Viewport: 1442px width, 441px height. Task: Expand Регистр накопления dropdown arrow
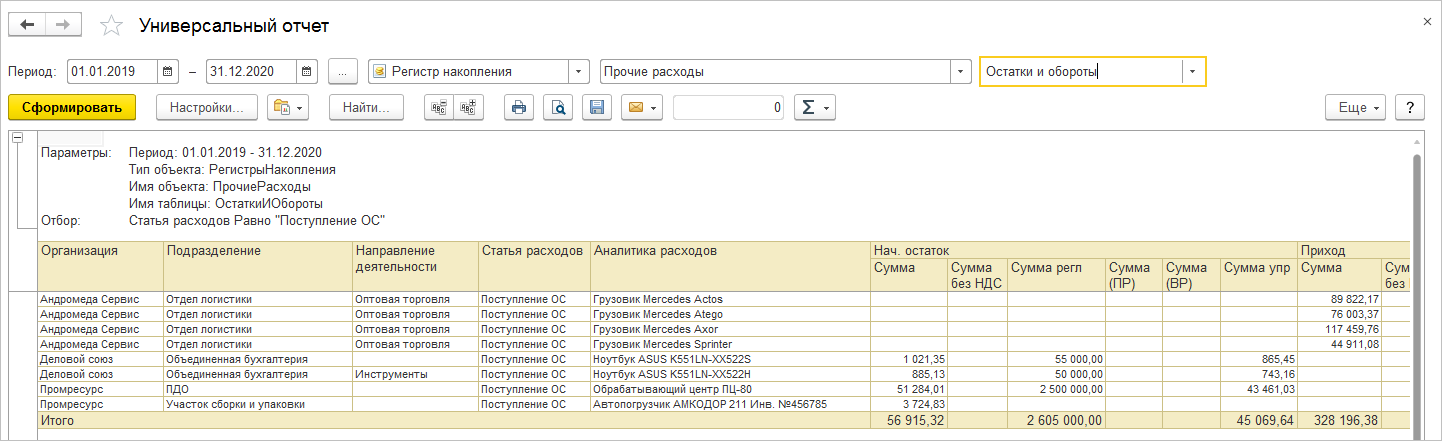[579, 72]
